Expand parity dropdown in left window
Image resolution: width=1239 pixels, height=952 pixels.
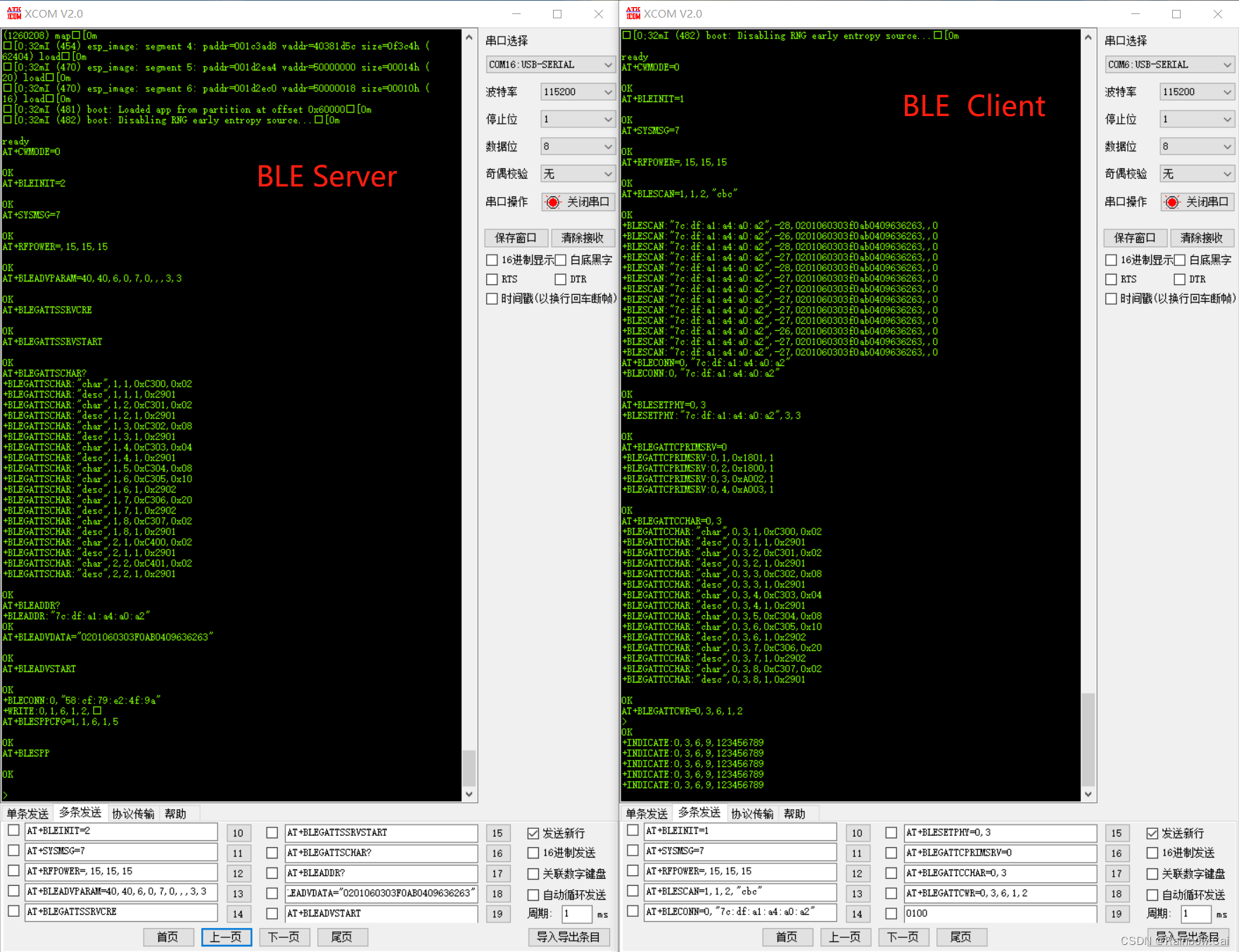(578, 174)
